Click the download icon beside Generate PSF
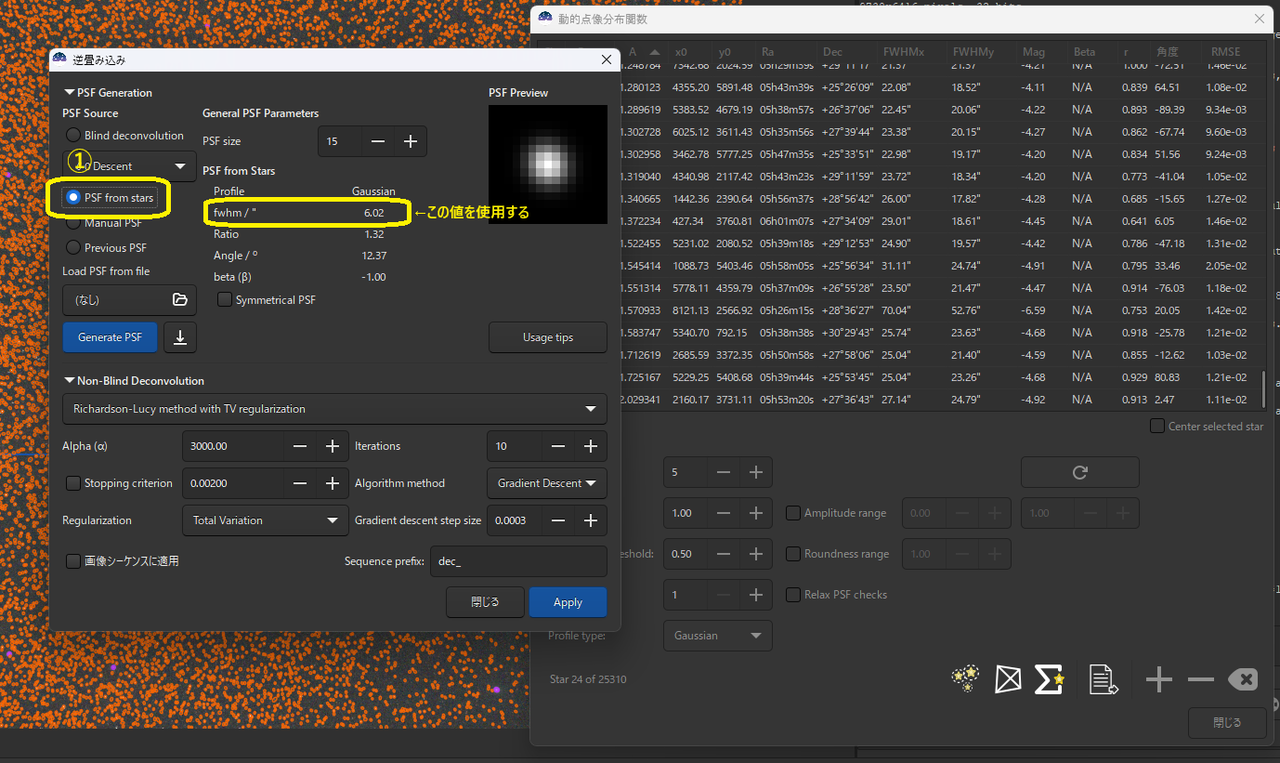Screen dimensions: 1280x763 coord(180,338)
